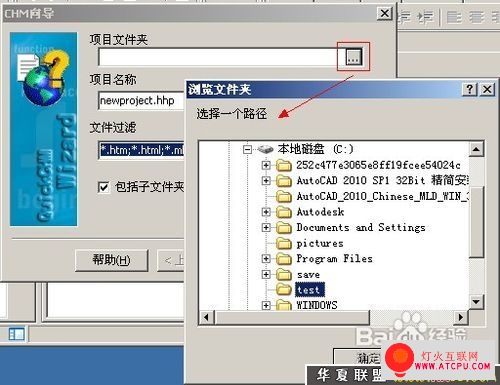
Task: Click the 确定 button in browse dialog
Action: pyautogui.click(x=358, y=358)
